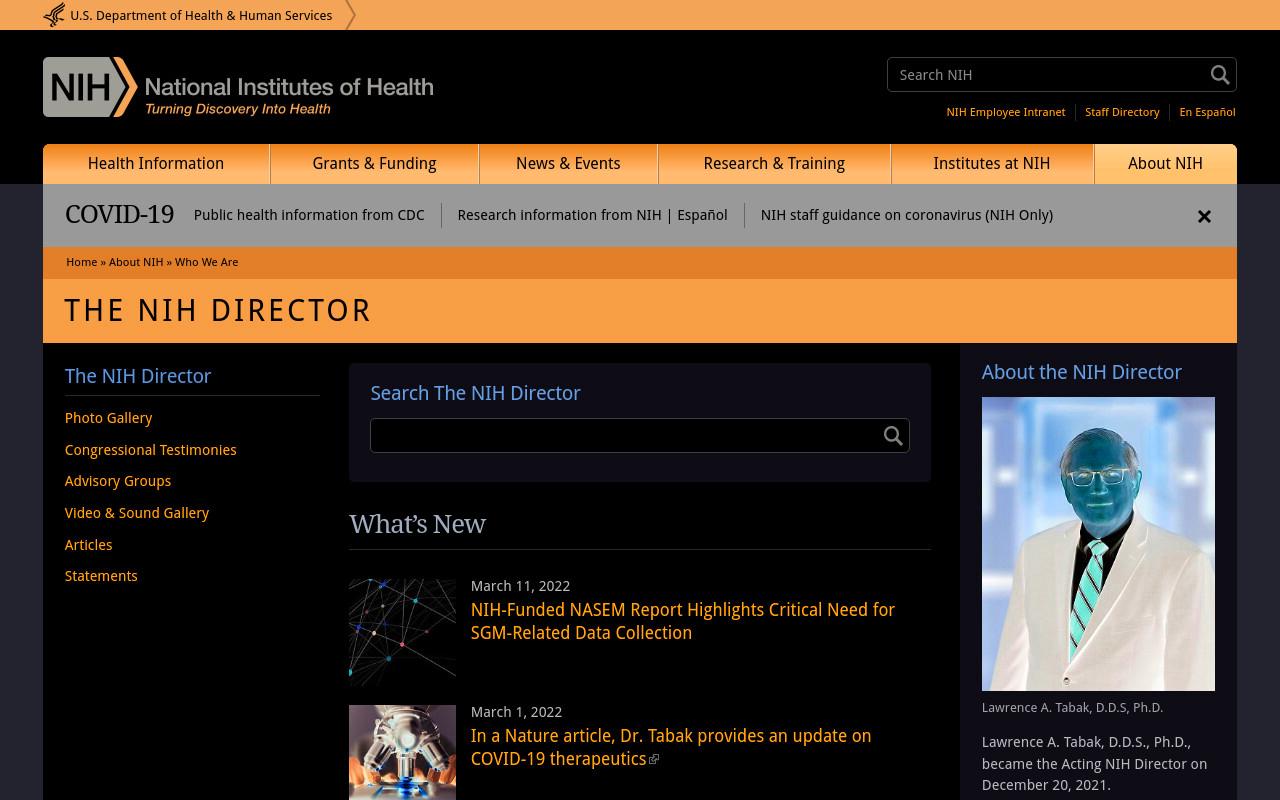Image resolution: width=1280 pixels, height=800 pixels.
Task: Click the THE NIH DIRECTOR page title
Action: click(x=218, y=311)
